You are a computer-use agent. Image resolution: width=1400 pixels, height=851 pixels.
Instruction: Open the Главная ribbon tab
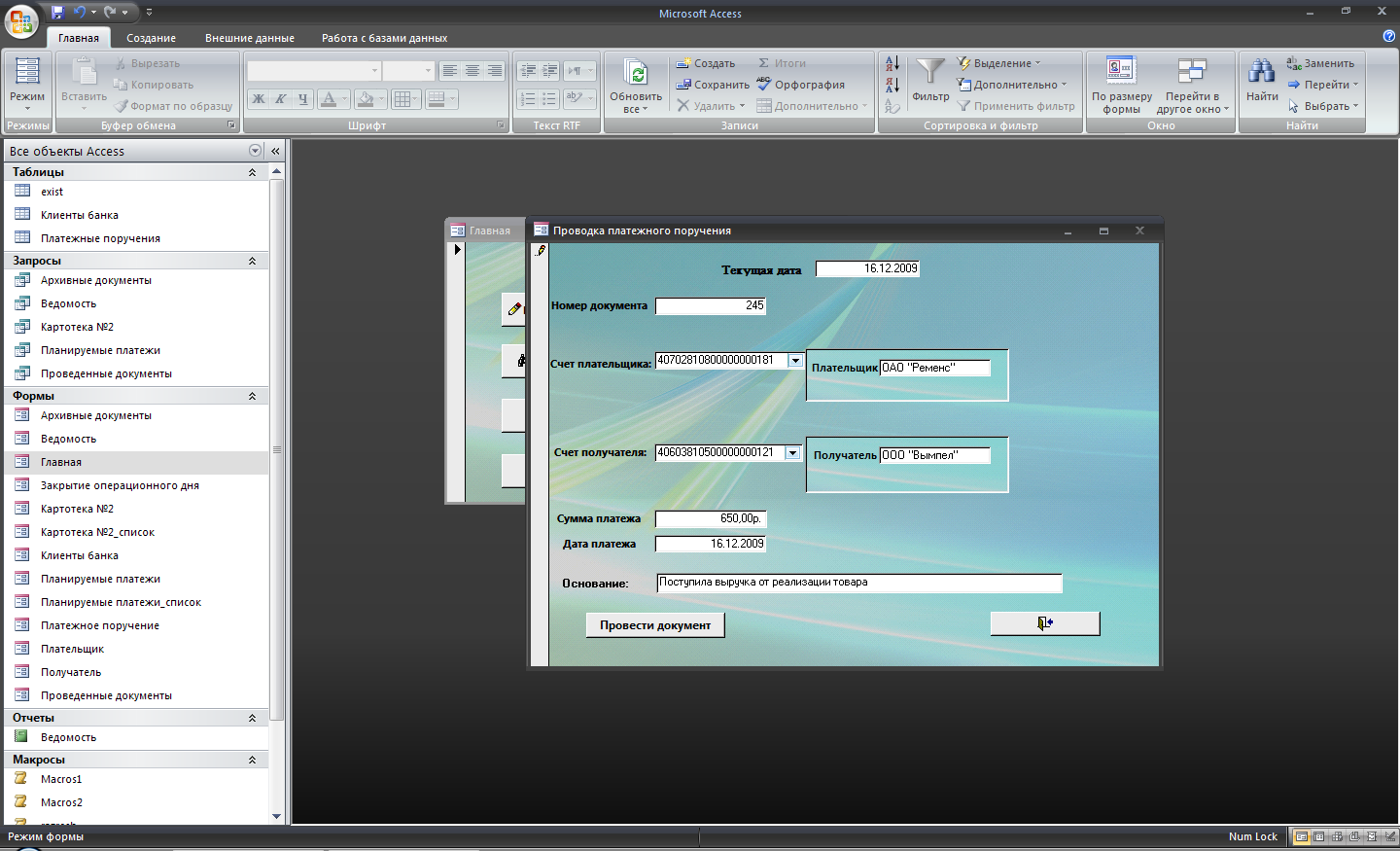pyautogui.click(x=79, y=38)
